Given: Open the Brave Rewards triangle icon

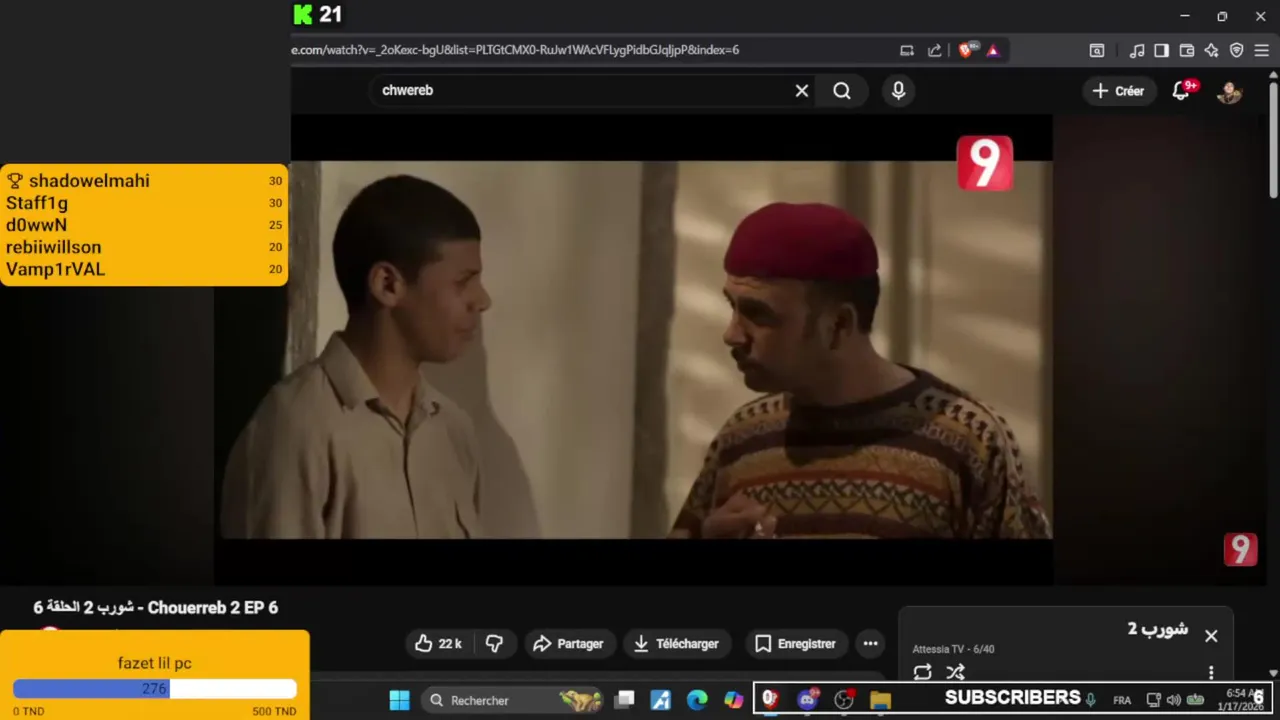Looking at the screenshot, I should click(x=993, y=50).
